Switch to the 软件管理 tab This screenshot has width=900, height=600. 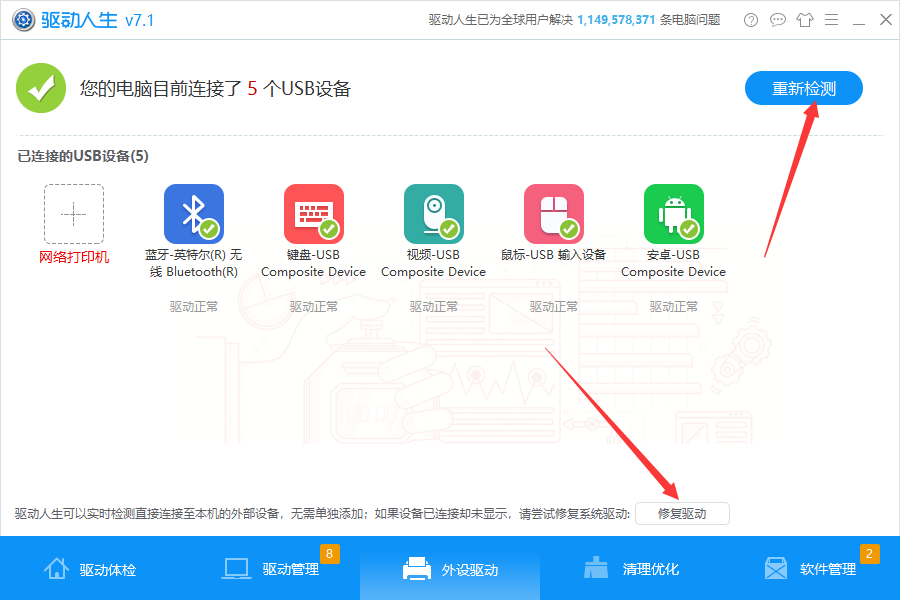tap(810, 569)
